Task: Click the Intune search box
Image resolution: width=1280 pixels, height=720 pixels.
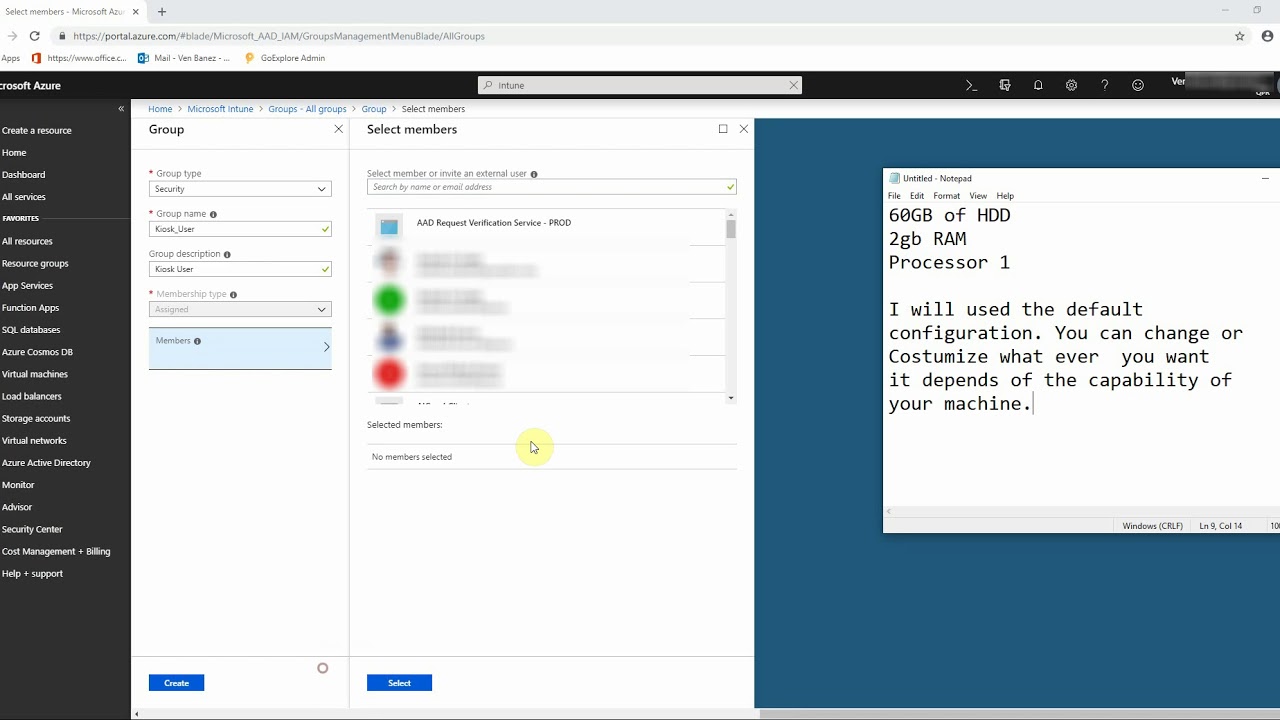Action: tap(639, 85)
